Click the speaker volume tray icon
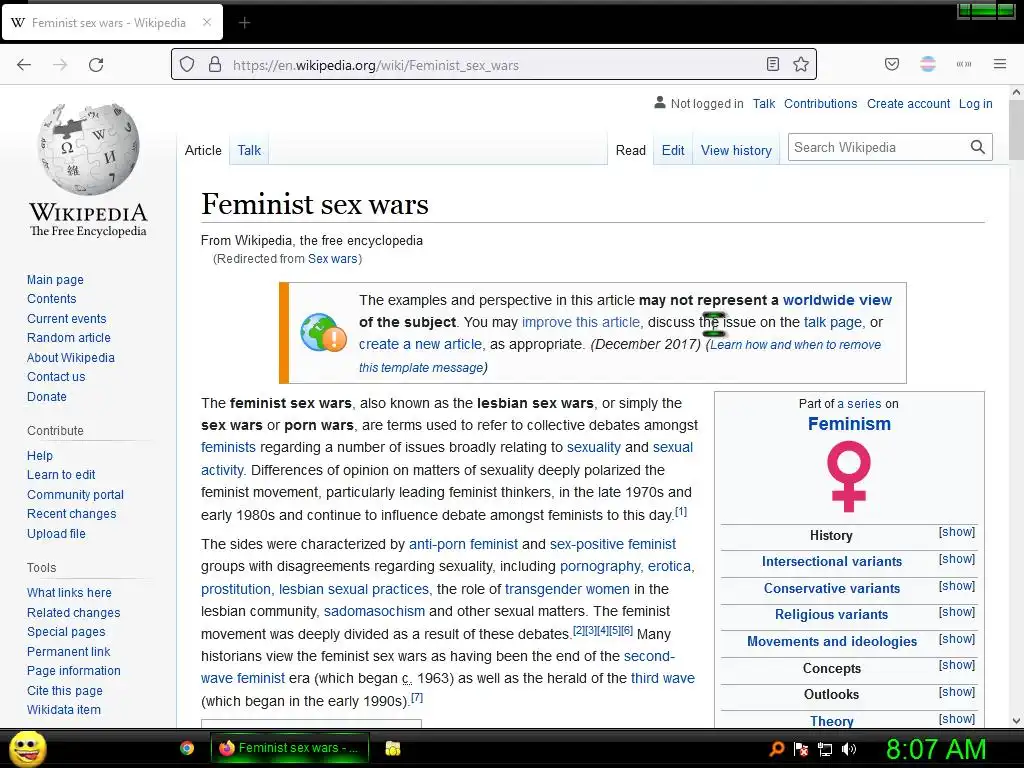 click(x=849, y=749)
